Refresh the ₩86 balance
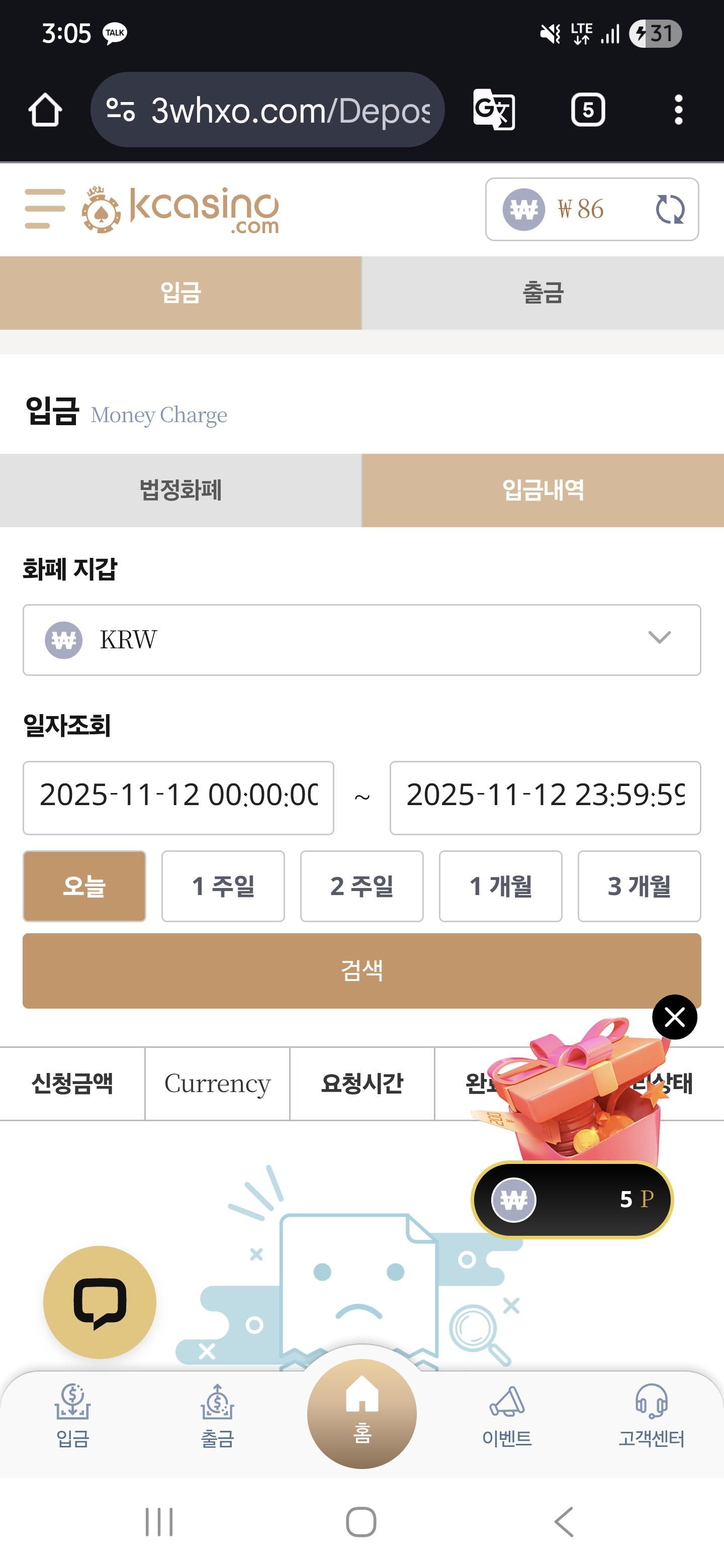Screen dimensions: 724x1568 pyautogui.click(x=670, y=210)
